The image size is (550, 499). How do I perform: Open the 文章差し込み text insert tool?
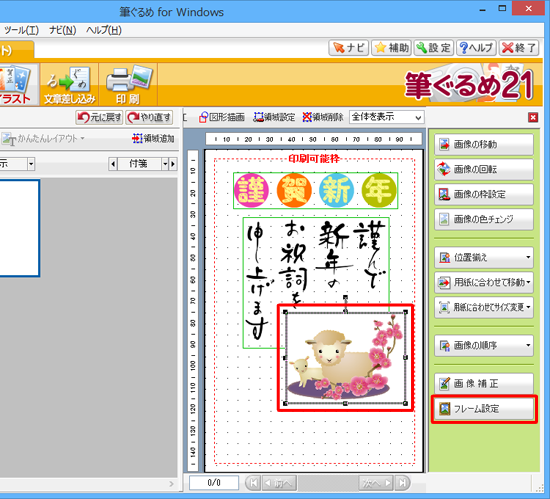pos(69,85)
